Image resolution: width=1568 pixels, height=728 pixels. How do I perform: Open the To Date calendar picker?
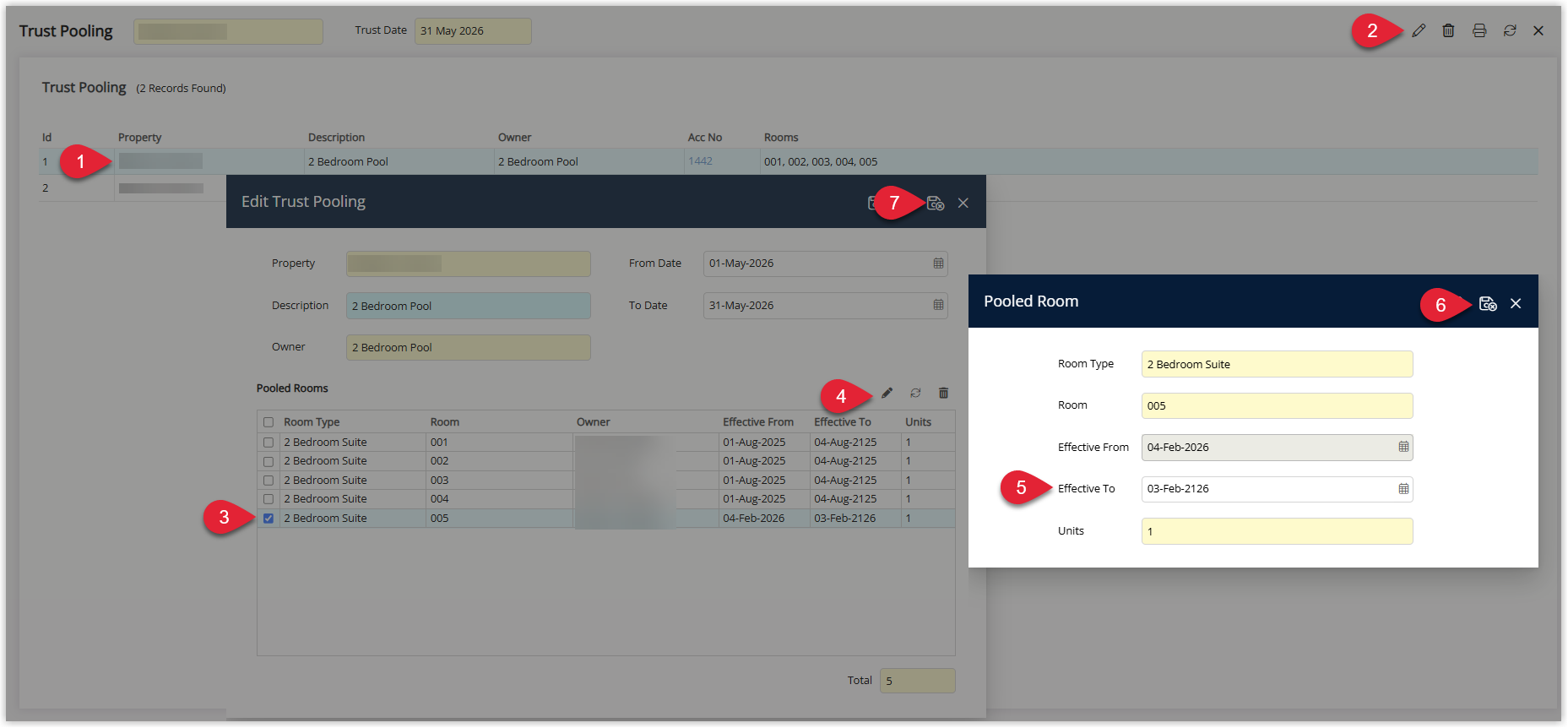point(938,305)
